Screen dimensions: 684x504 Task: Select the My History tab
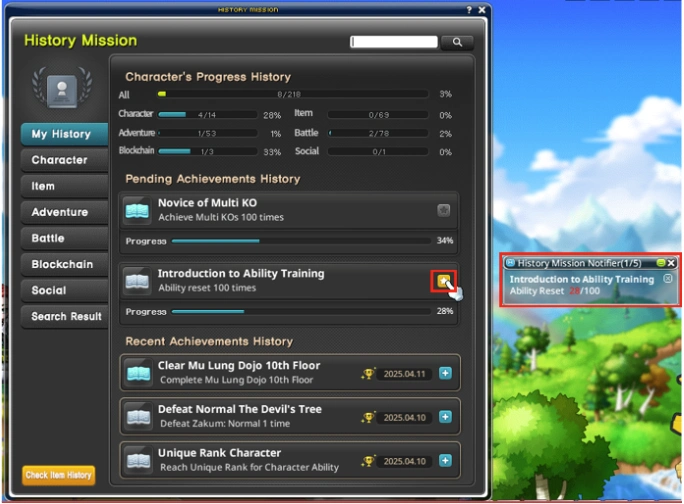pos(64,134)
